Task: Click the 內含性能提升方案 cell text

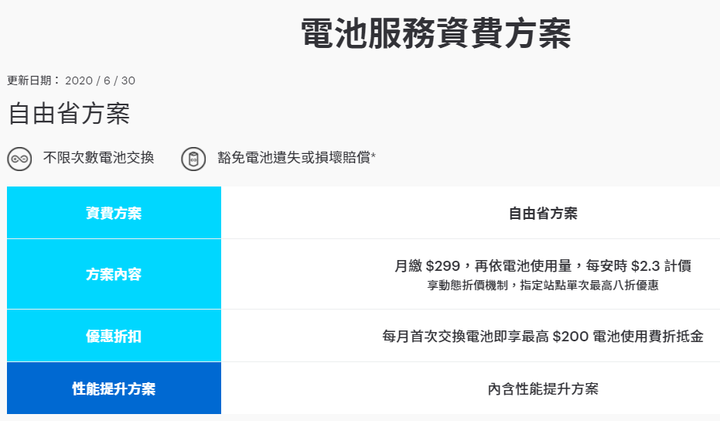Action: coord(543,389)
